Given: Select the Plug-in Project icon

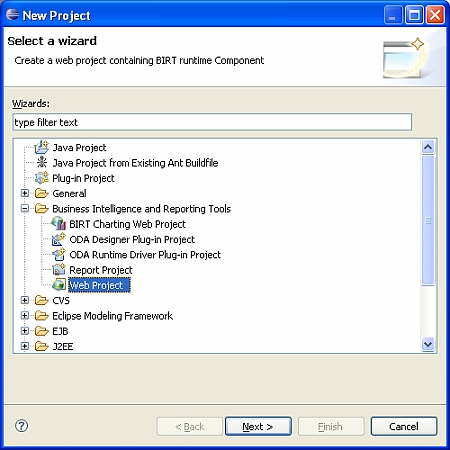Looking at the screenshot, I should [x=42, y=178].
